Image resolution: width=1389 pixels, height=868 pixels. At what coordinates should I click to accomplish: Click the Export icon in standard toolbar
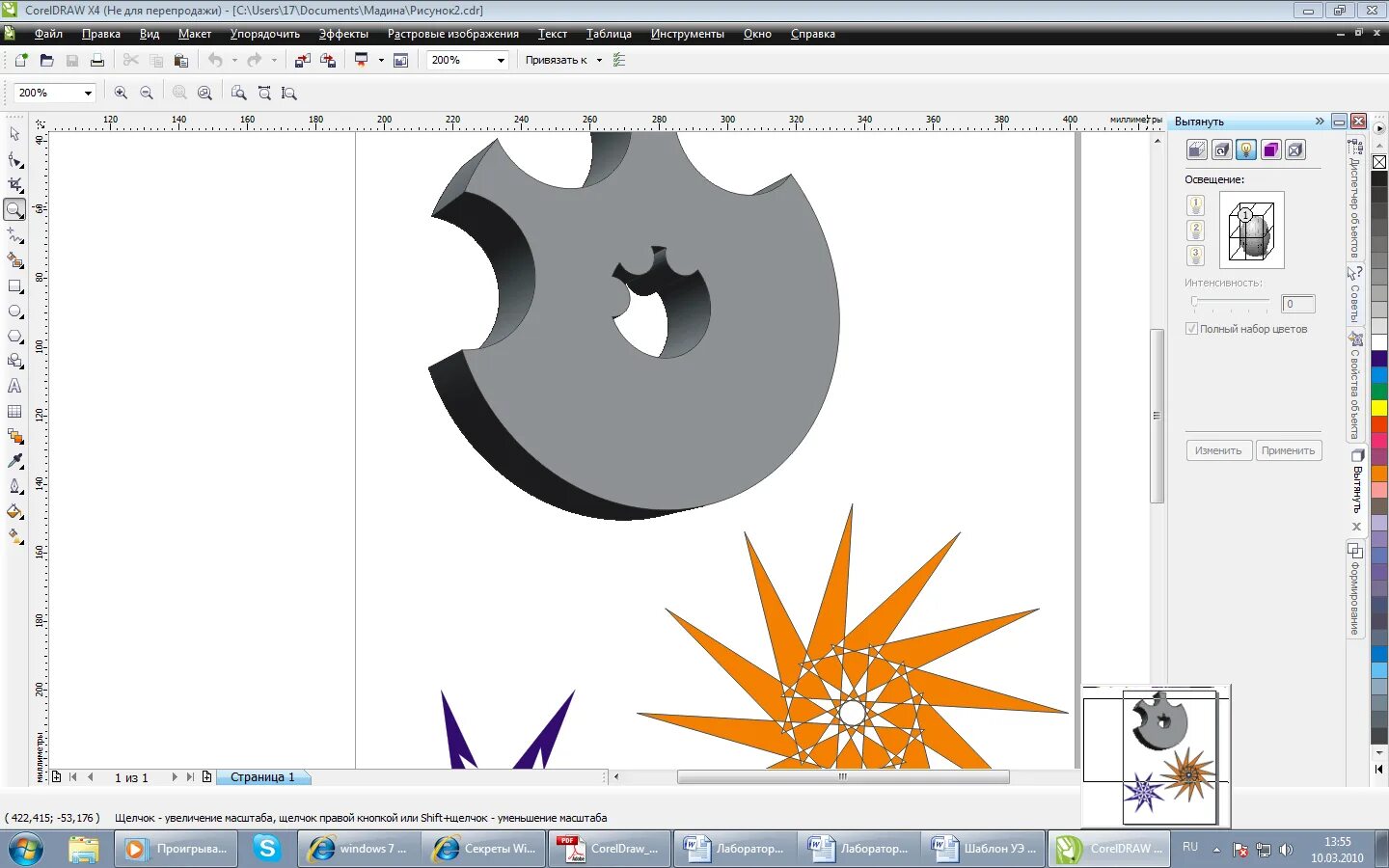tap(328, 60)
